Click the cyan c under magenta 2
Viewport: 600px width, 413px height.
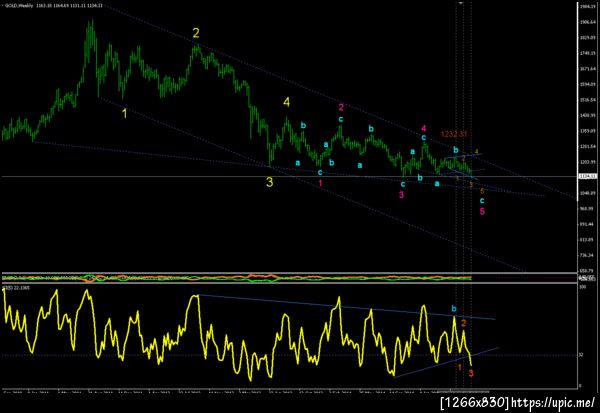pos(341,119)
